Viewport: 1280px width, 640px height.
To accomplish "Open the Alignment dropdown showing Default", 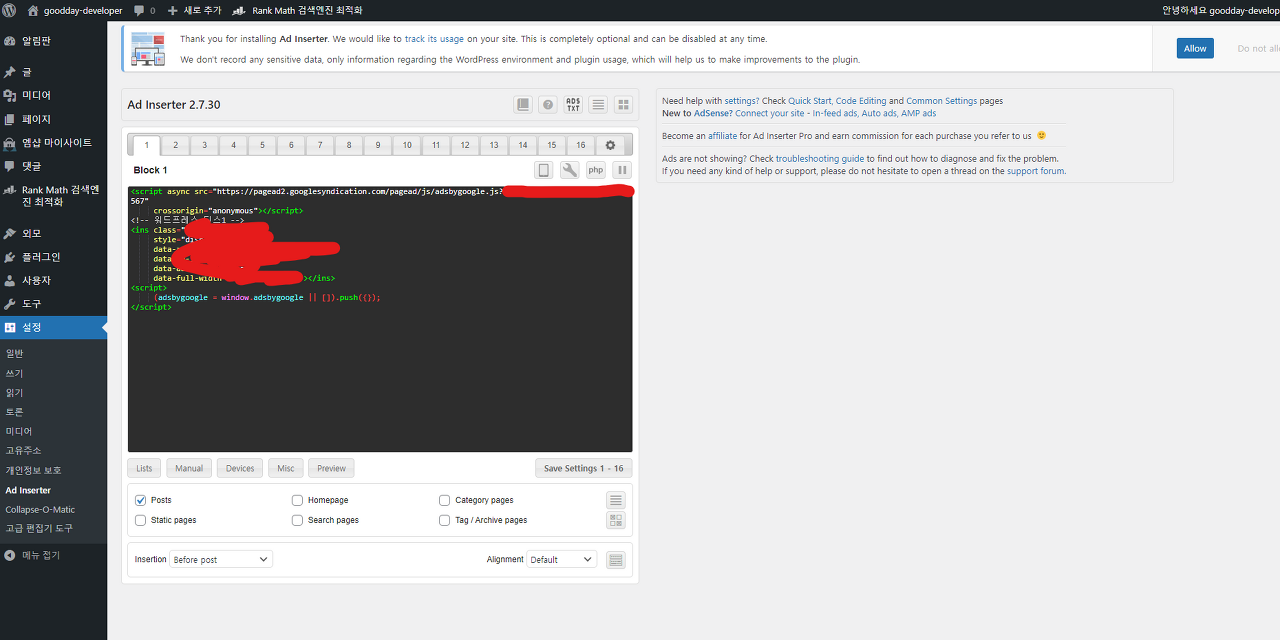I will [x=561, y=560].
